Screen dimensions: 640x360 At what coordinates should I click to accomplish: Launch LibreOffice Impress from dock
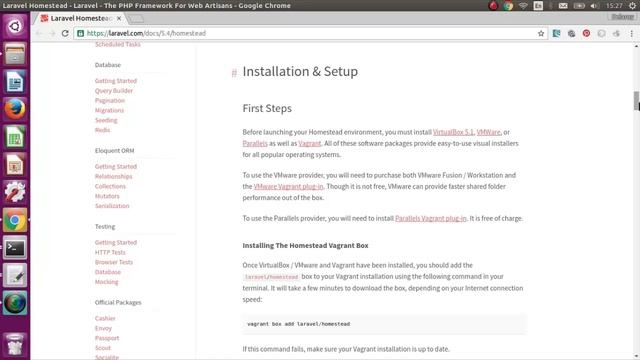tap(15, 165)
